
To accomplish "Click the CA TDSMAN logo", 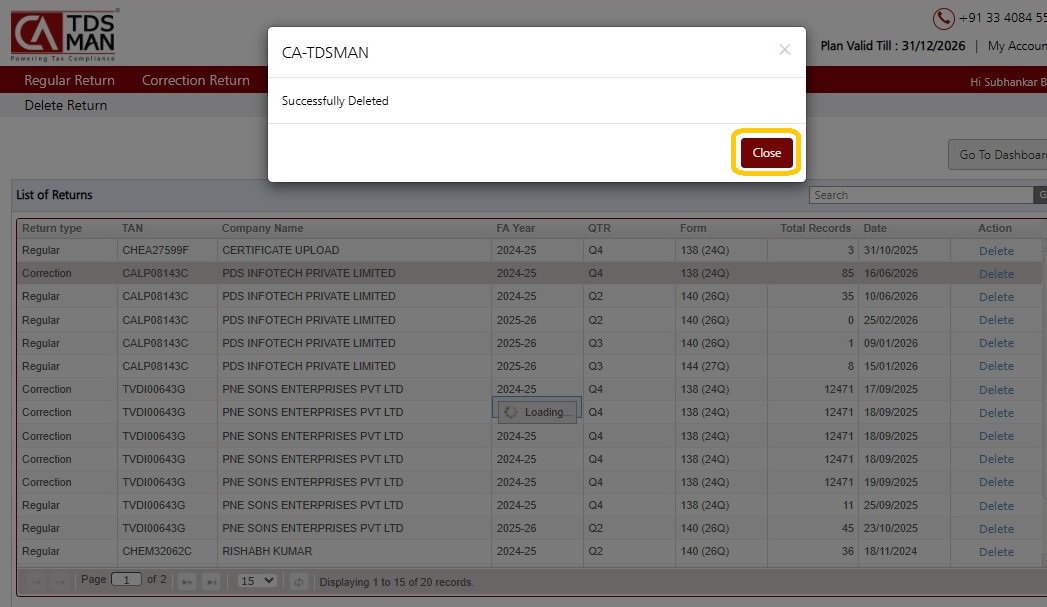I will click(x=64, y=35).
